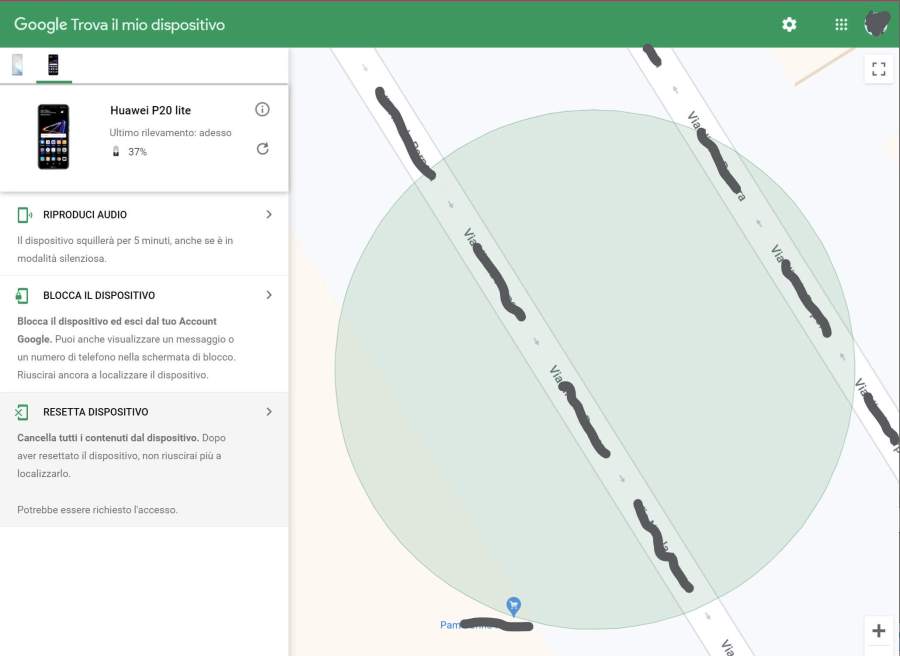This screenshot has width=900, height=656.
Task: Switch to the first device tab
Action: (17, 65)
